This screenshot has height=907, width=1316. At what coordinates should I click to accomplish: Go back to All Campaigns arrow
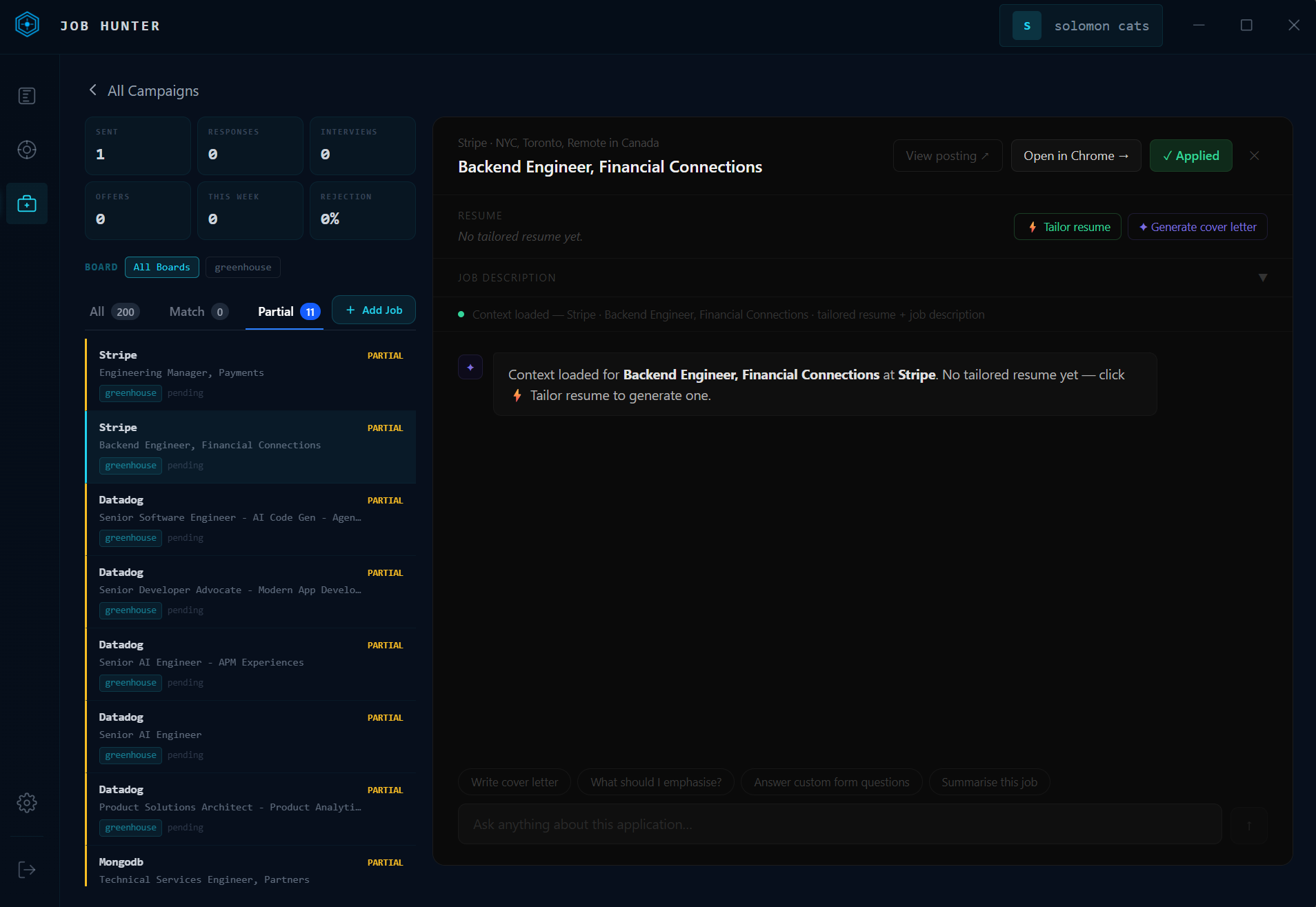(x=93, y=90)
